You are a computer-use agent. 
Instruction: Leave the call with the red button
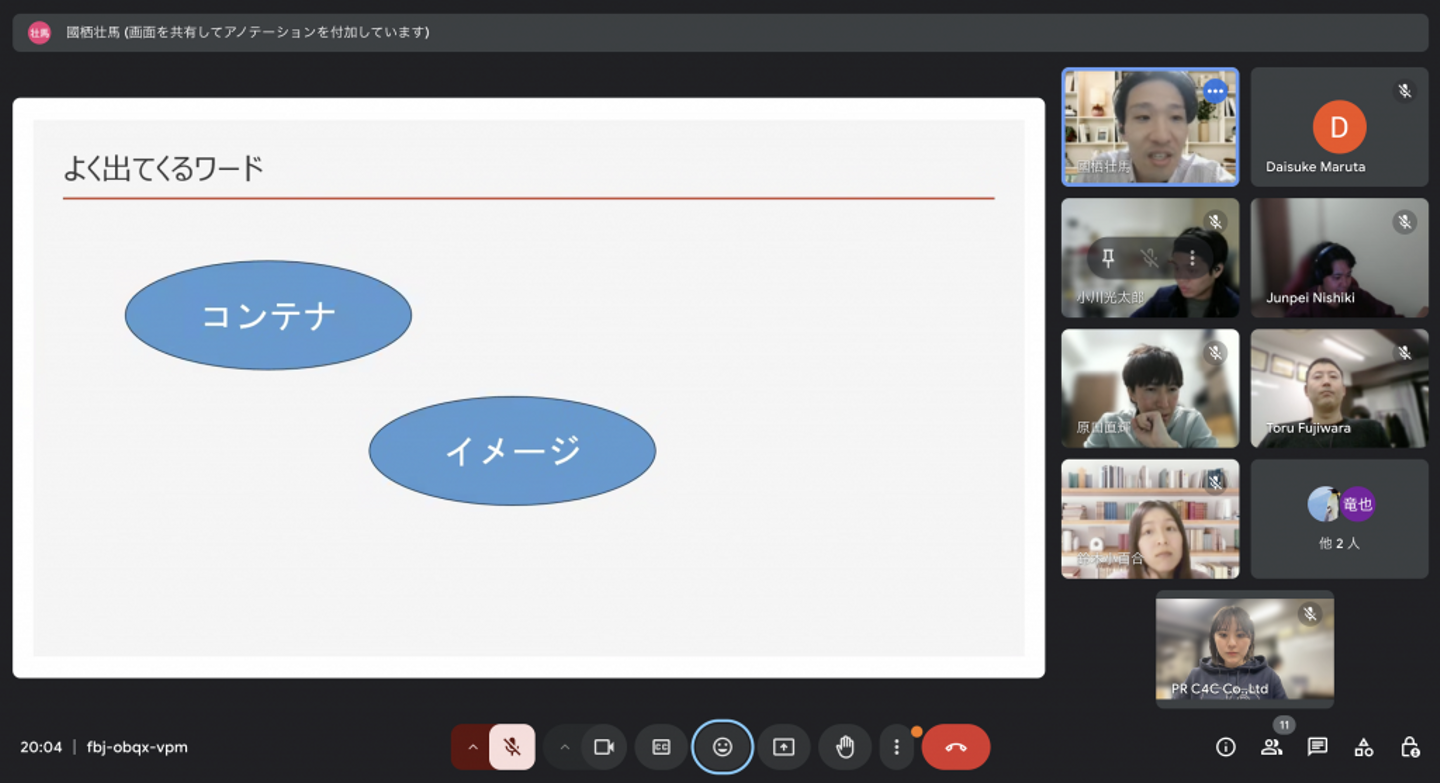pos(956,747)
